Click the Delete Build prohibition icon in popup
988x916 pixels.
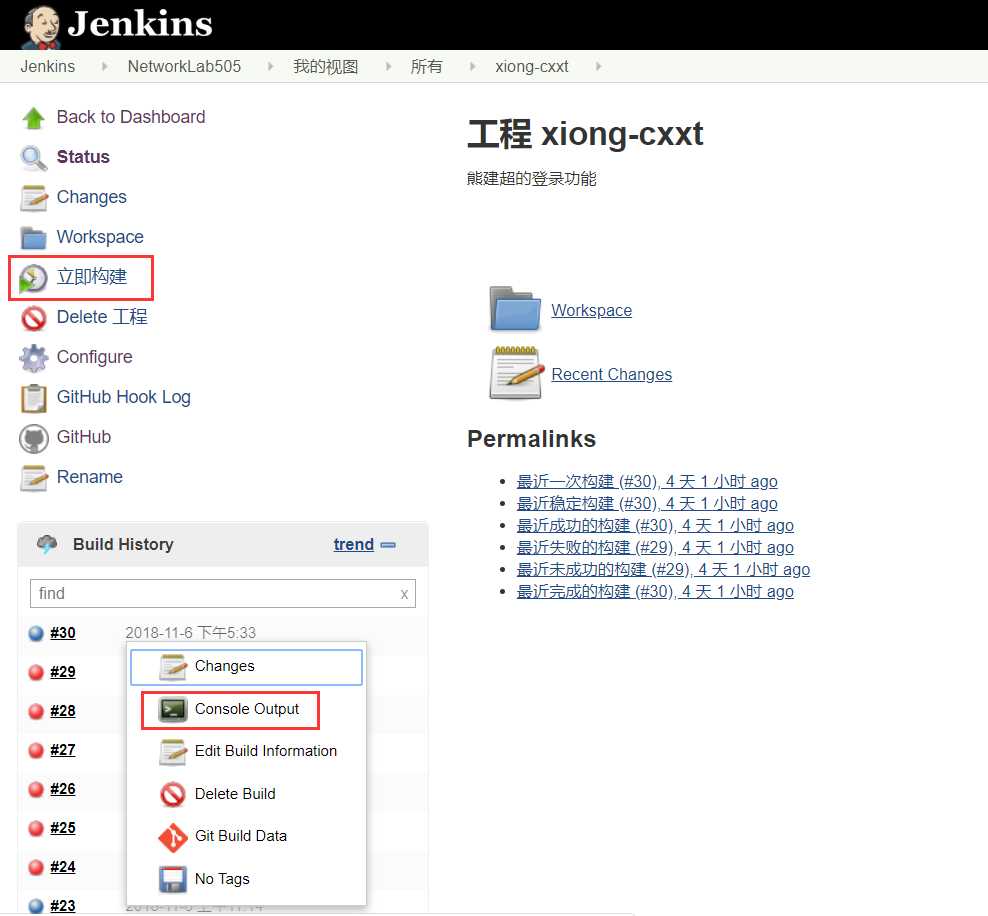173,794
